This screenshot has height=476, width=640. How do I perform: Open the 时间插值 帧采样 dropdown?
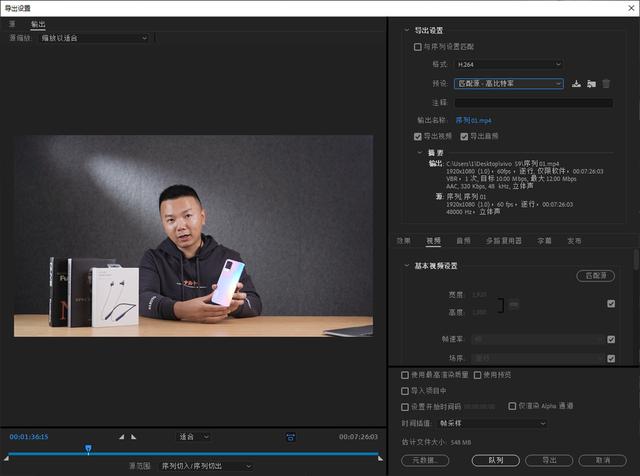coord(500,423)
